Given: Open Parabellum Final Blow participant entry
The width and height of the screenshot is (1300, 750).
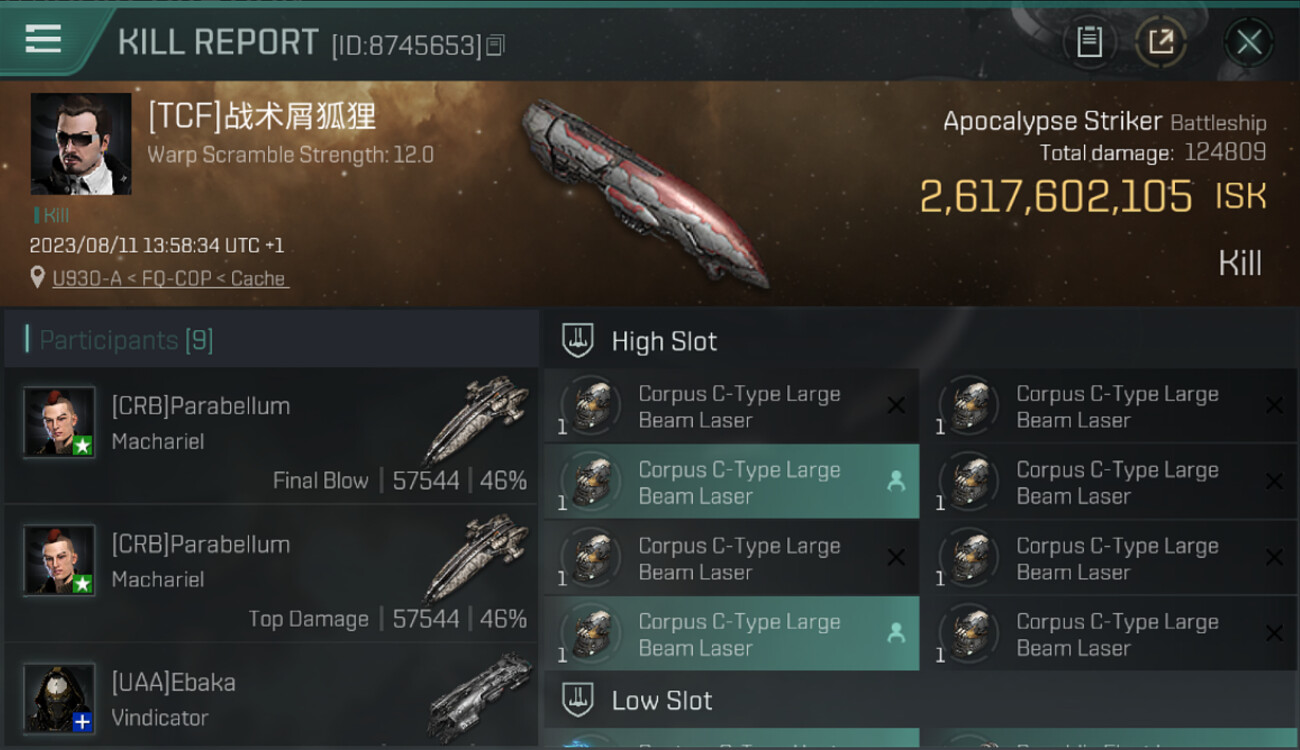Looking at the screenshot, I should pos(272,436).
